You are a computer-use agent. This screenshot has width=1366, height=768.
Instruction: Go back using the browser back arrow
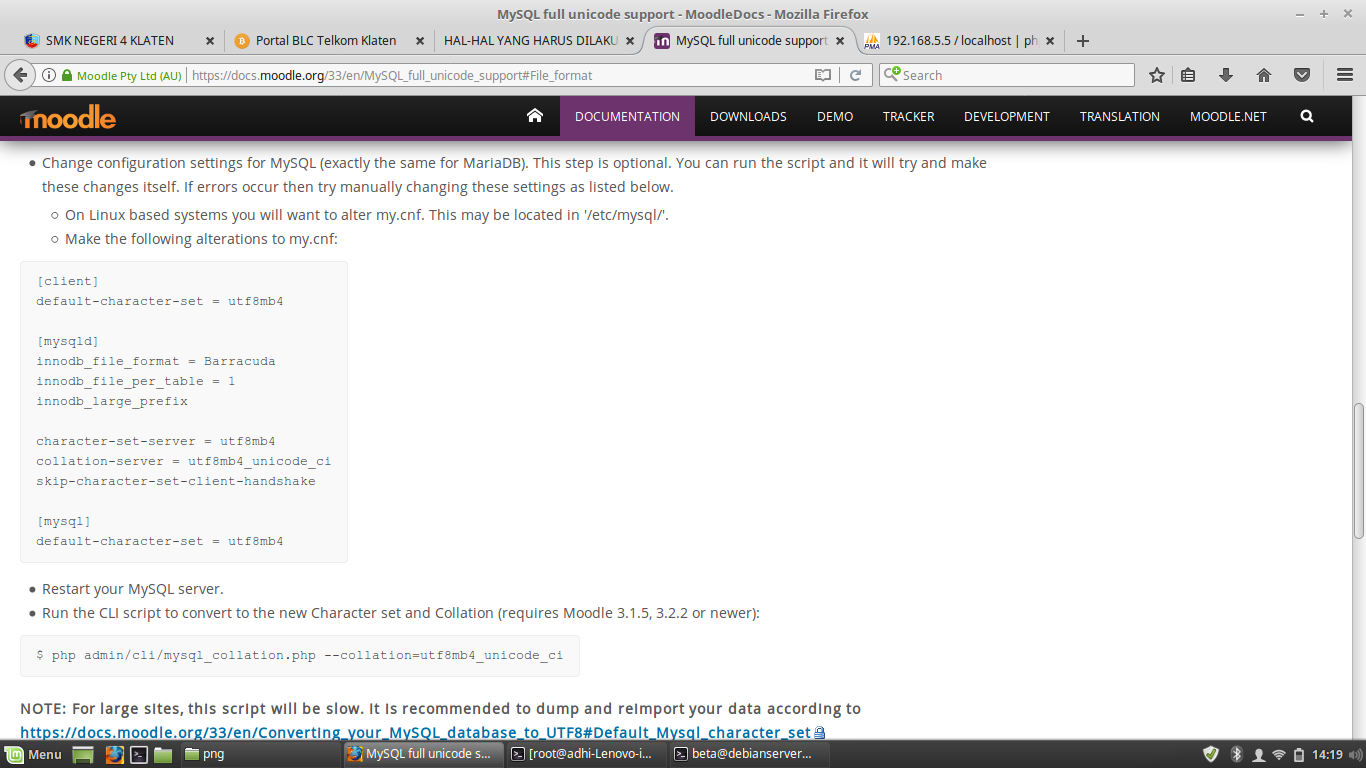(18, 75)
